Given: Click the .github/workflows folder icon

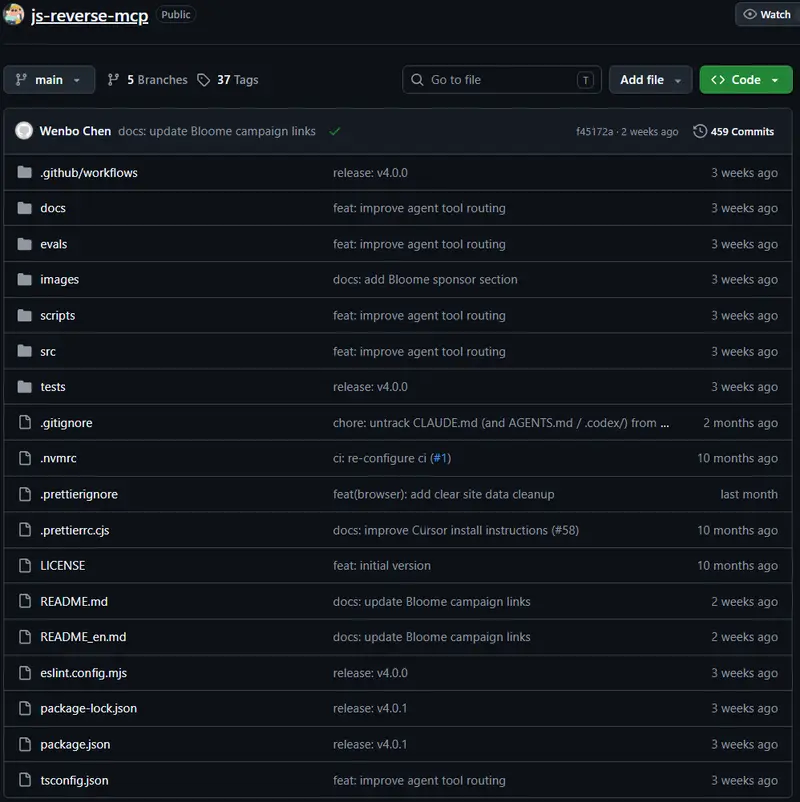Looking at the screenshot, I should [x=24, y=172].
